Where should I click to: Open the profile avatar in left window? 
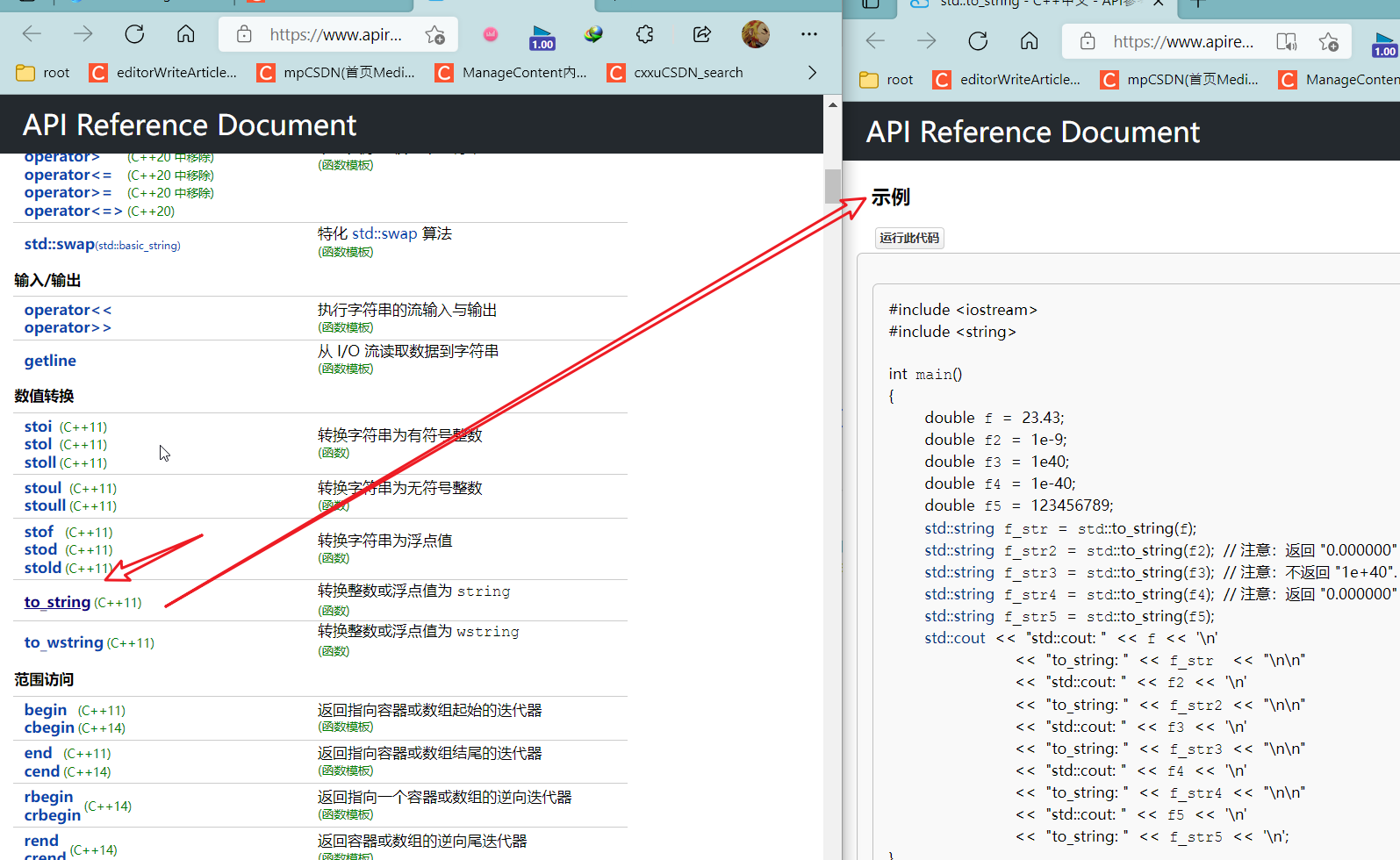756,34
